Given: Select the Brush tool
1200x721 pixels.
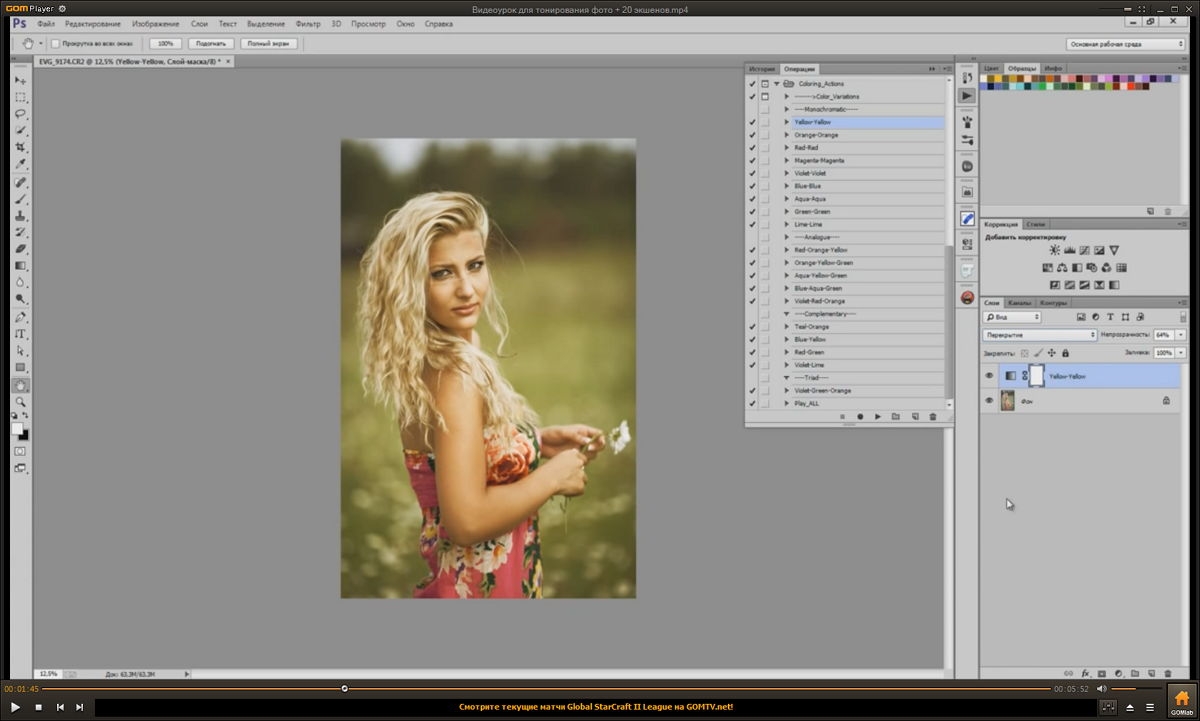Looking at the screenshot, I should pos(21,199).
